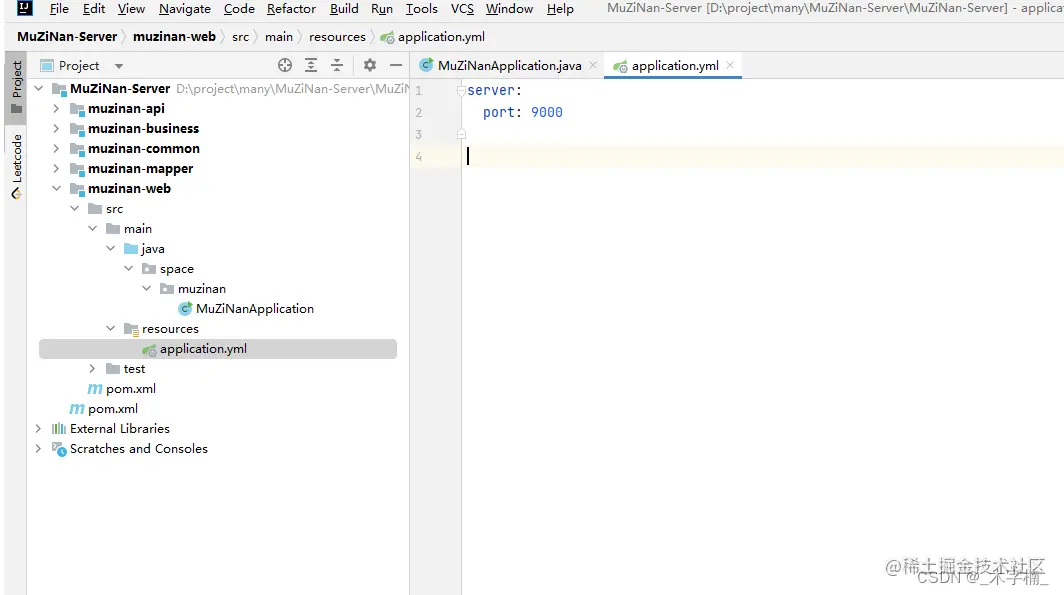Open the File menu
This screenshot has width=1064, height=595.
point(59,9)
